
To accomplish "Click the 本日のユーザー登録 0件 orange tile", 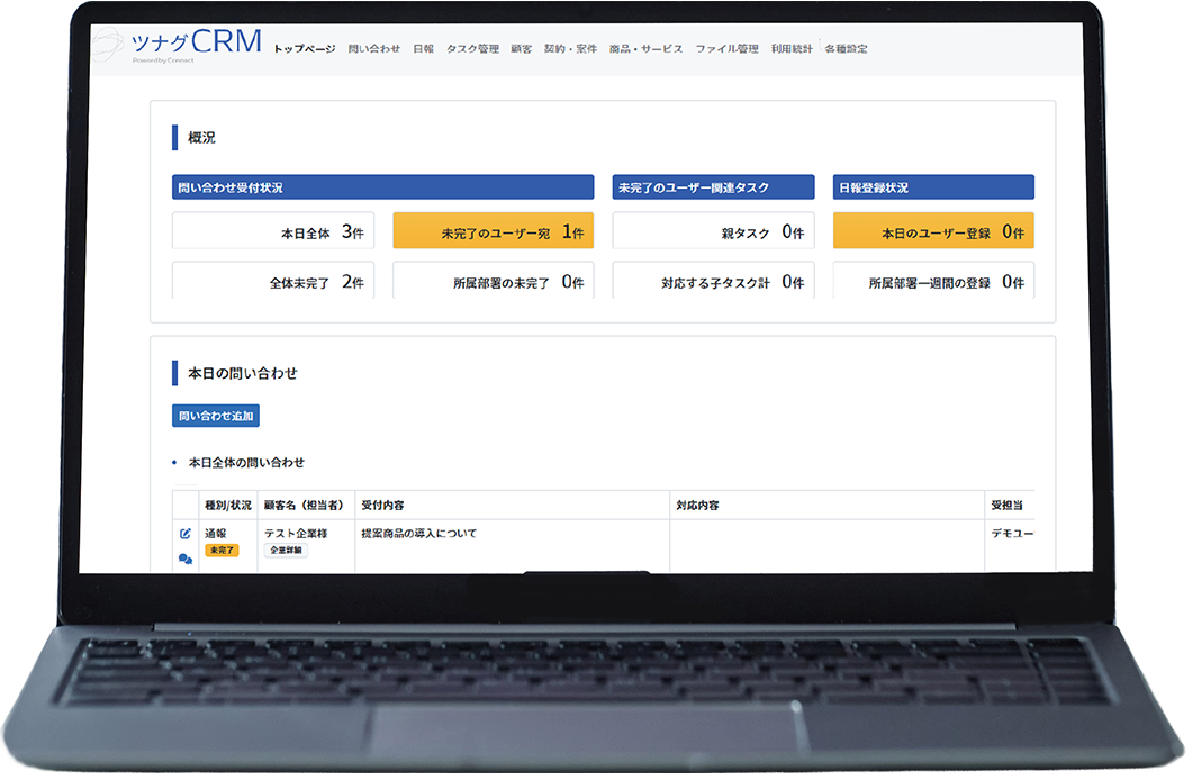I will 932,231.
